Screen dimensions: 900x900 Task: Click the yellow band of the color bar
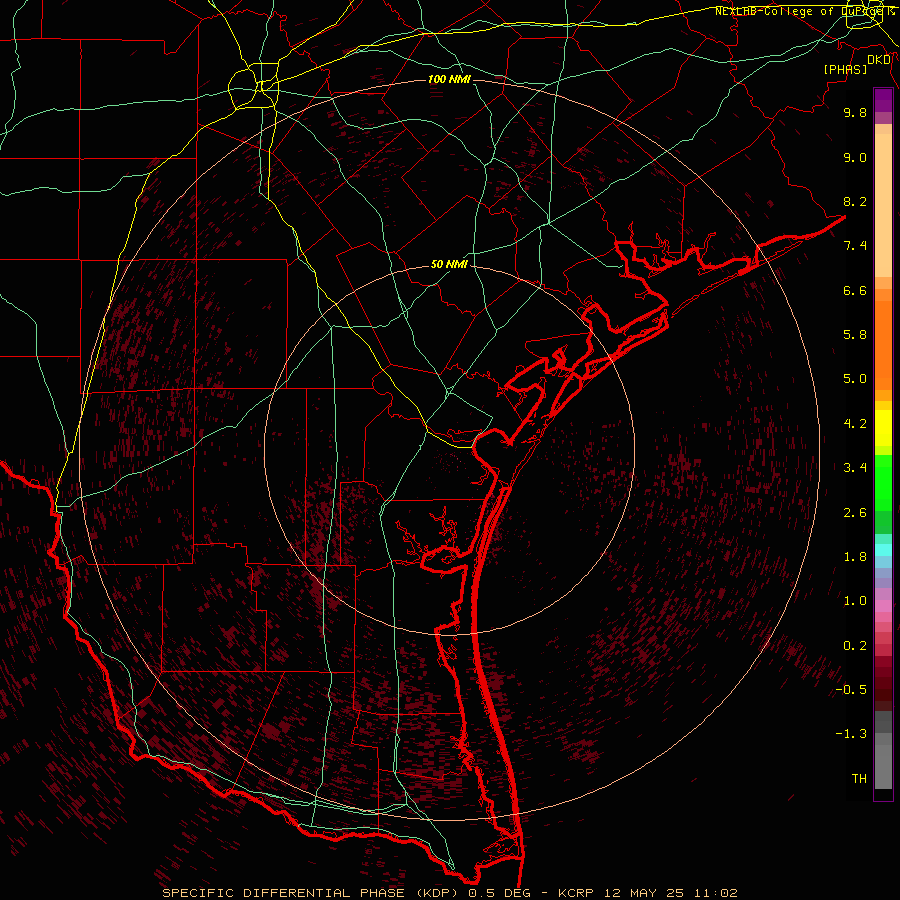(883, 428)
